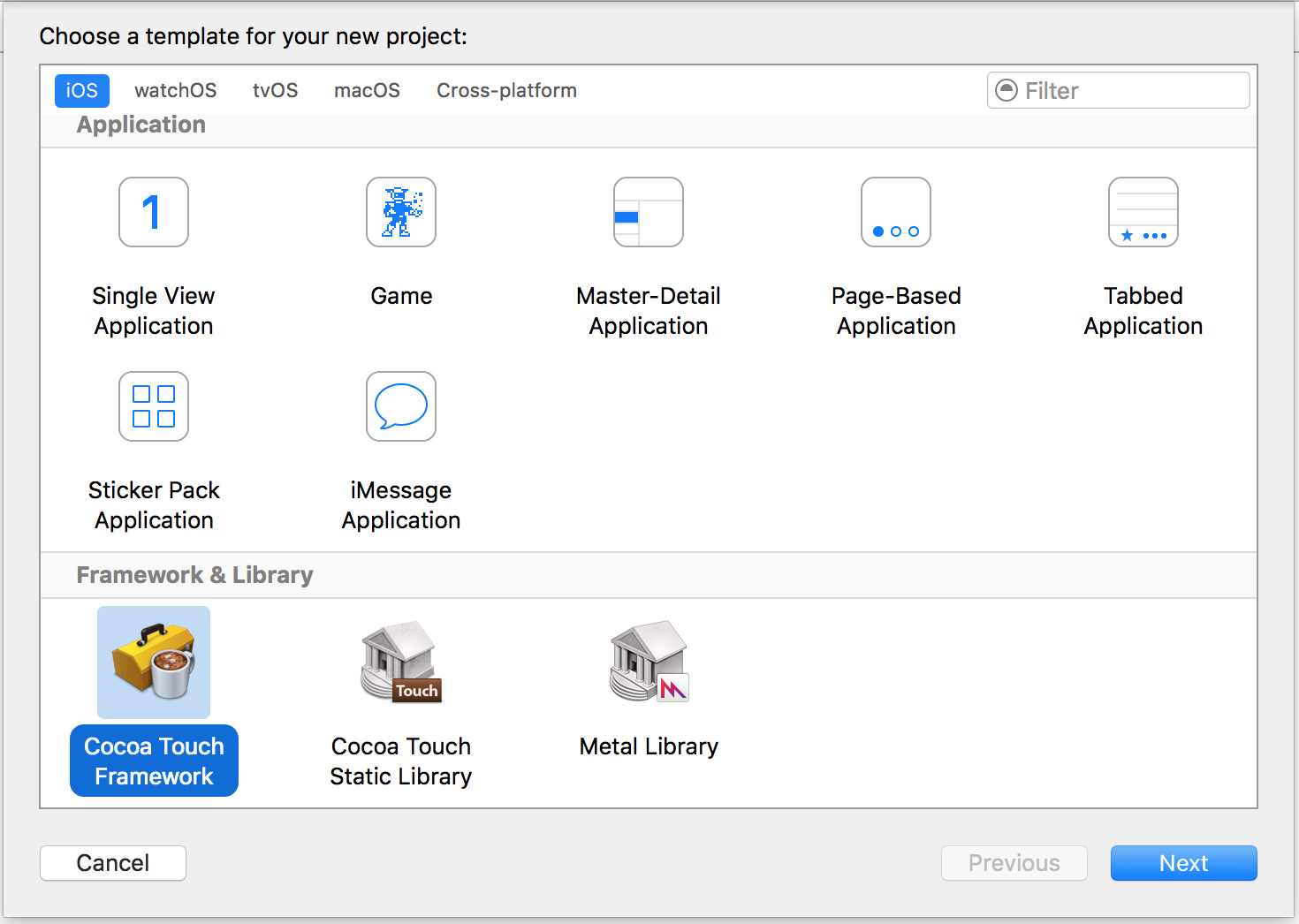Select the Single View Application template icon
Image resolution: width=1299 pixels, height=924 pixels.
[x=154, y=212]
